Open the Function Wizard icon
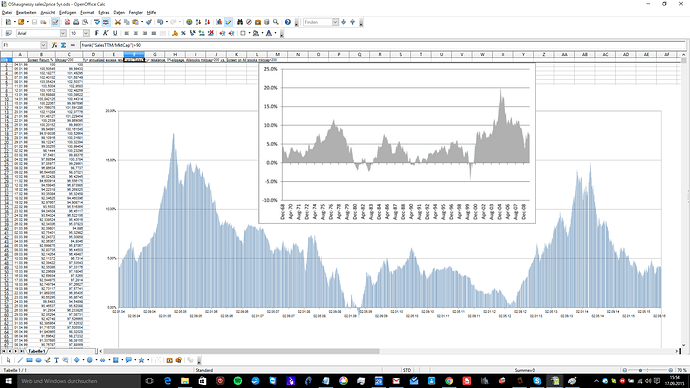Image resolution: width=690 pixels, height=388 pixels. pyautogui.click(x=55, y=45)
